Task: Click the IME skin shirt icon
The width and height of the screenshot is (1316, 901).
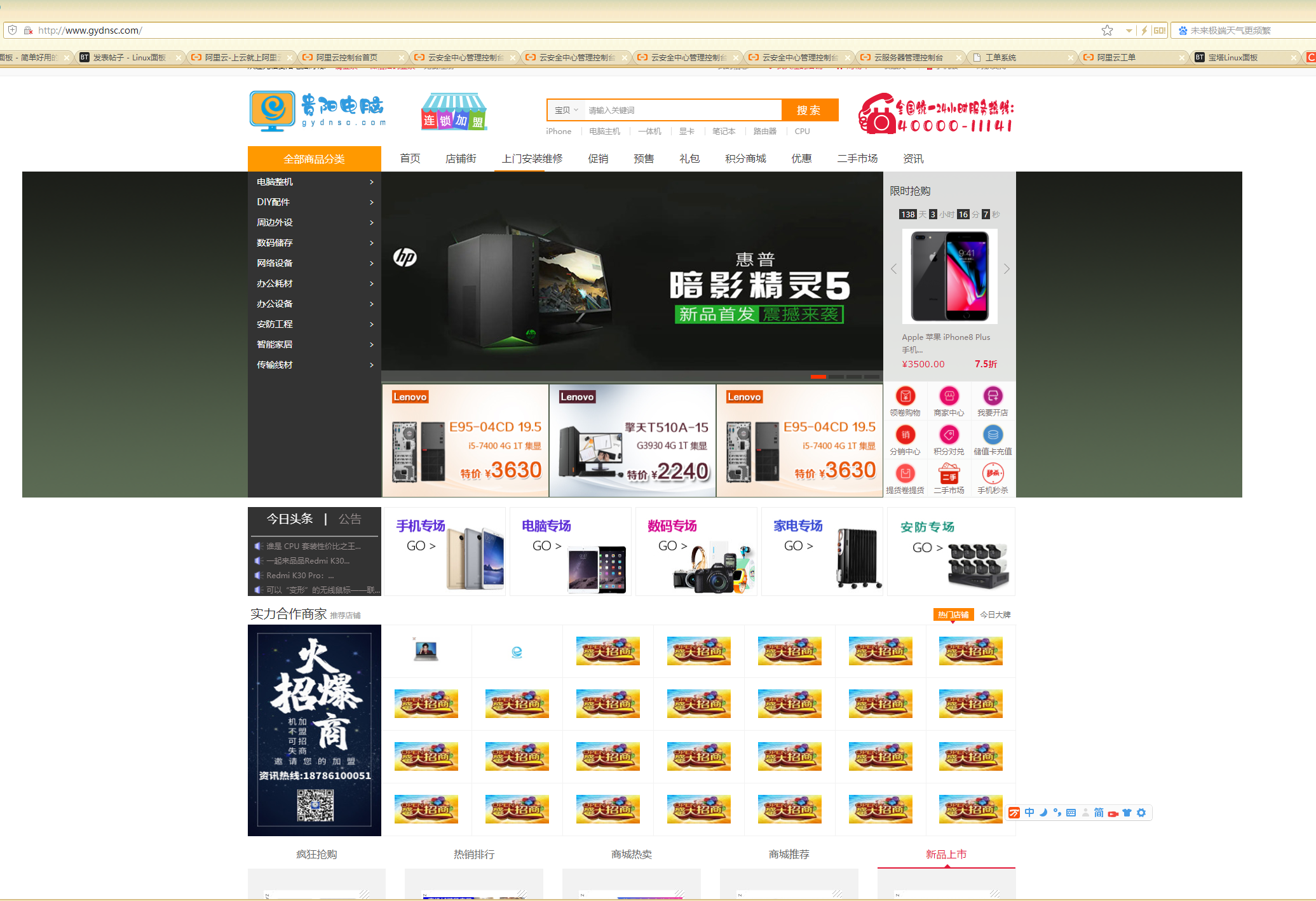Action: tap(1127, 813)
